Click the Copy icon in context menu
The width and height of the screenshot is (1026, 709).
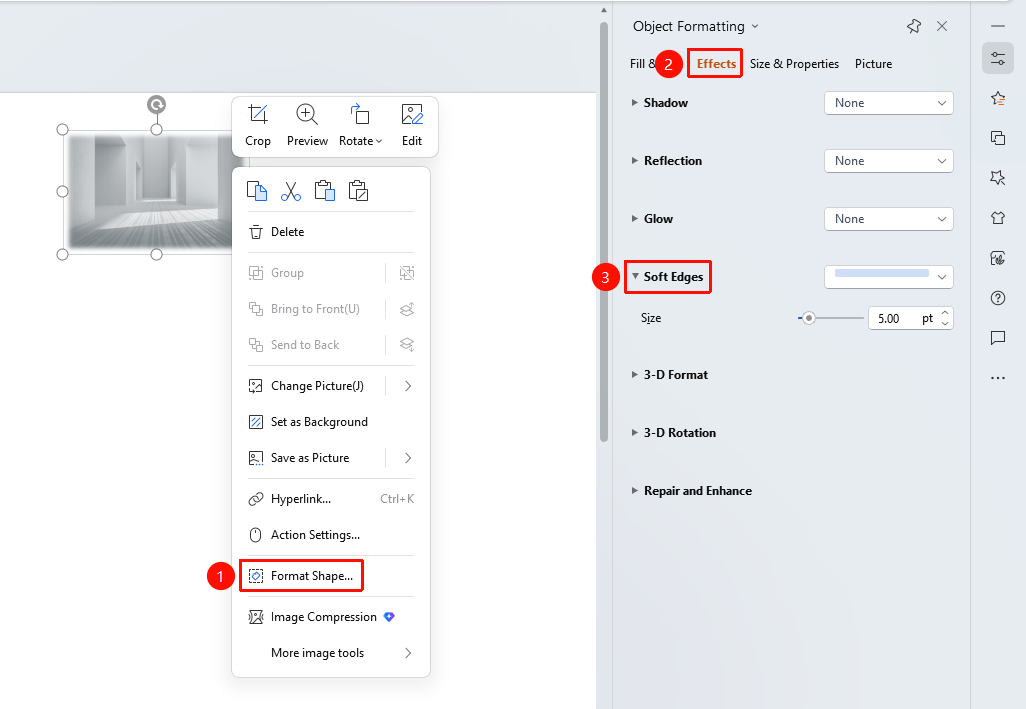[x=256, y=191]
